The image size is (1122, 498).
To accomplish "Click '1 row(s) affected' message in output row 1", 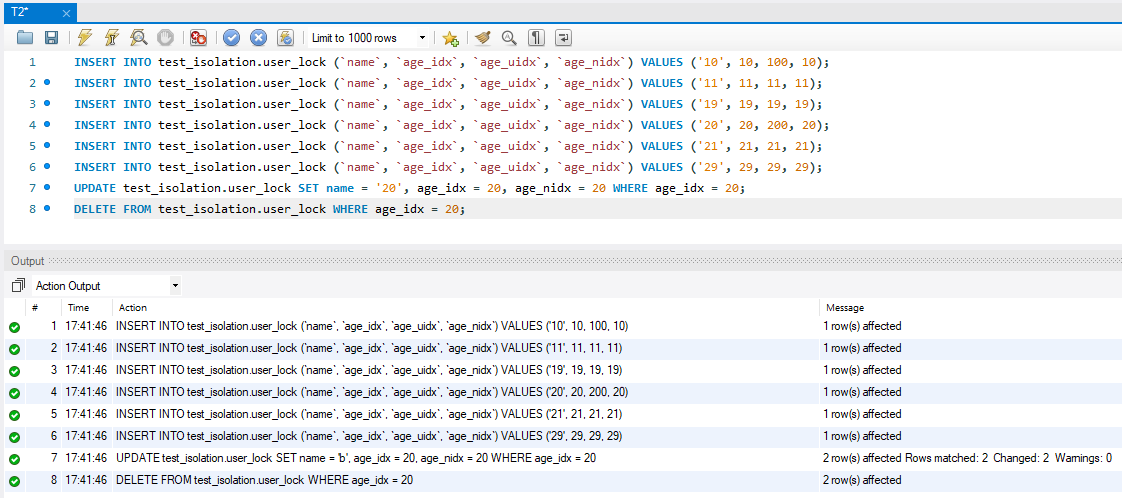I will point(862,326).
